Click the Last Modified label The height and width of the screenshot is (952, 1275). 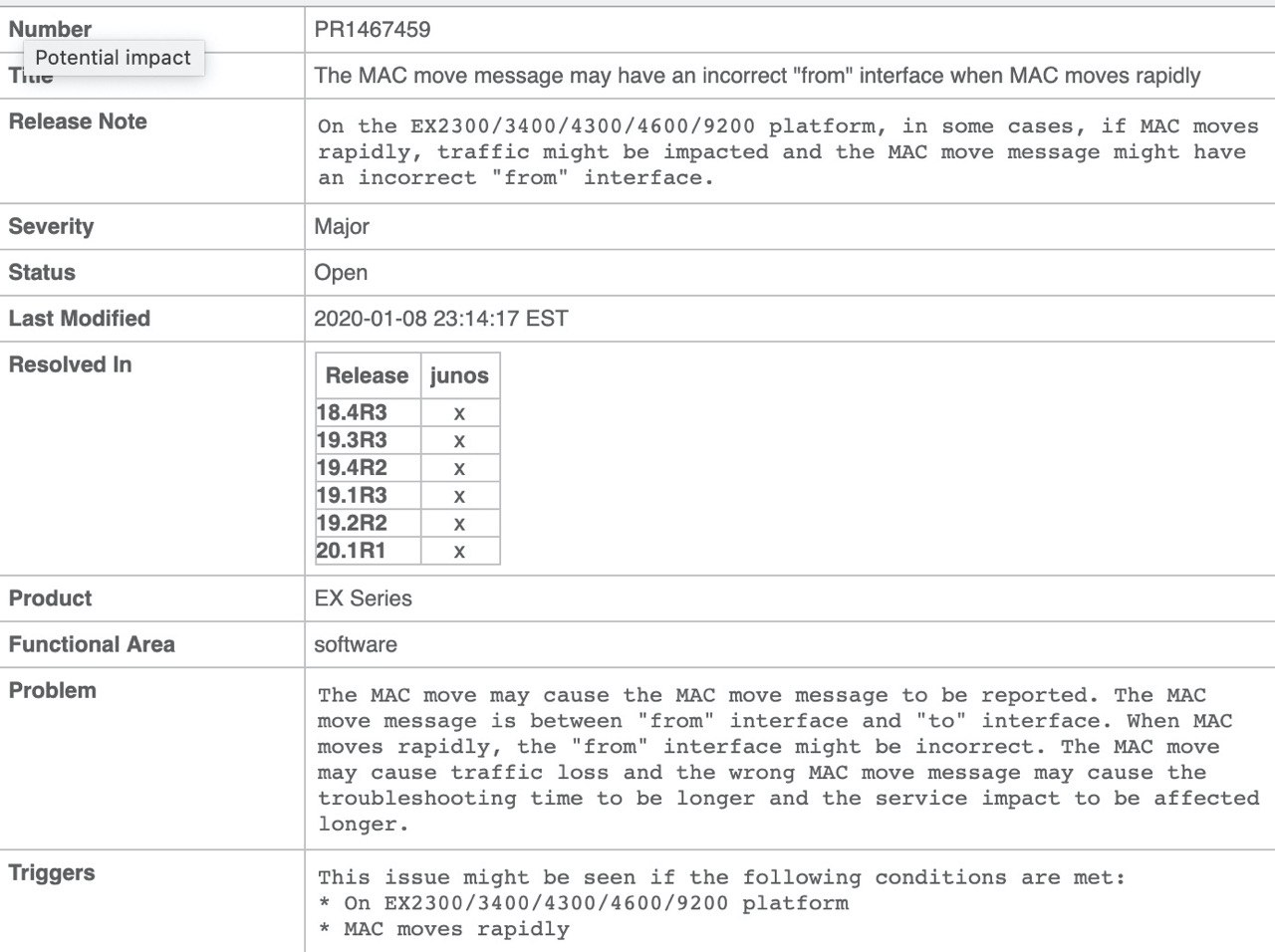coord(80,319)
